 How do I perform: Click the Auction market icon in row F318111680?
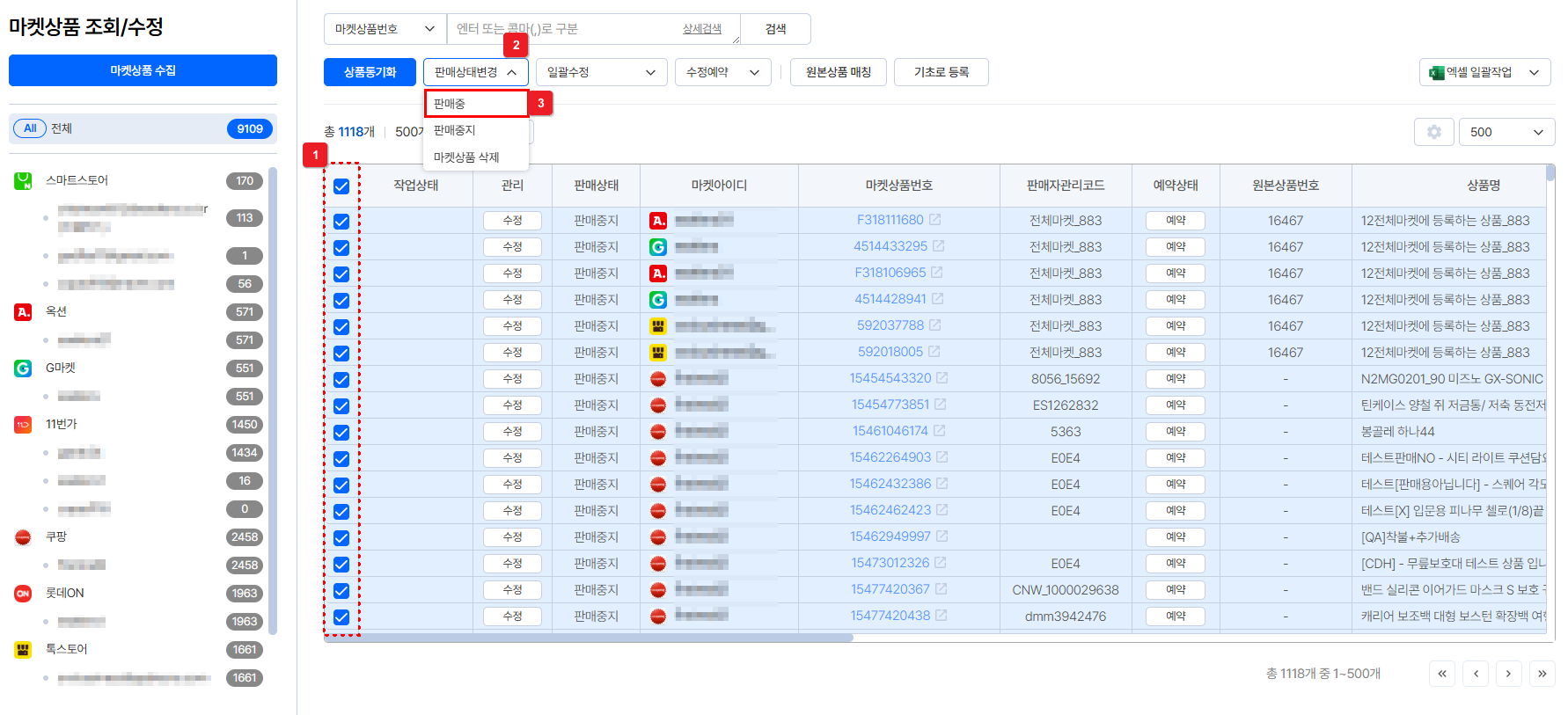pos(658,221)
